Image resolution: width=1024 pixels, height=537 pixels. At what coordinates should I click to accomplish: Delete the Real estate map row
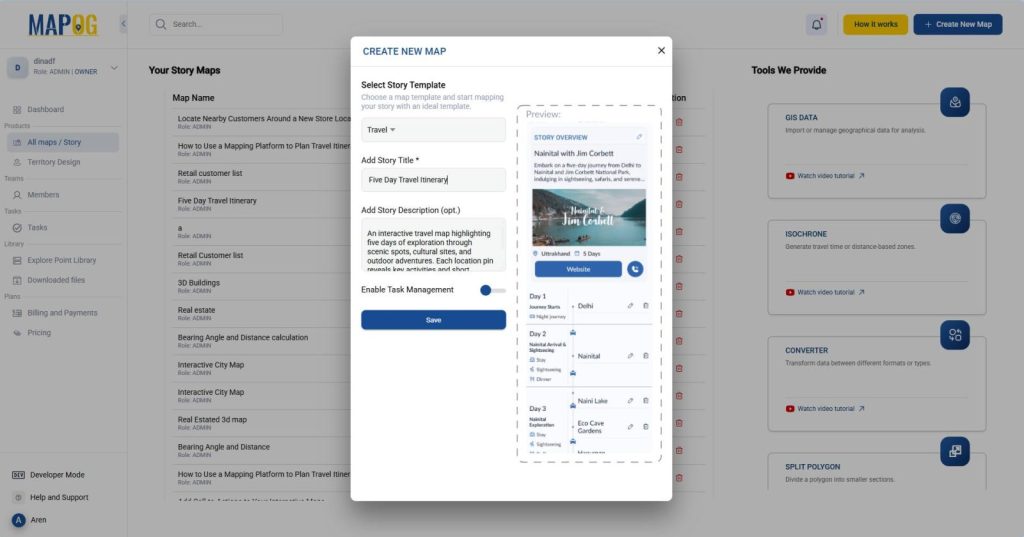679,314
